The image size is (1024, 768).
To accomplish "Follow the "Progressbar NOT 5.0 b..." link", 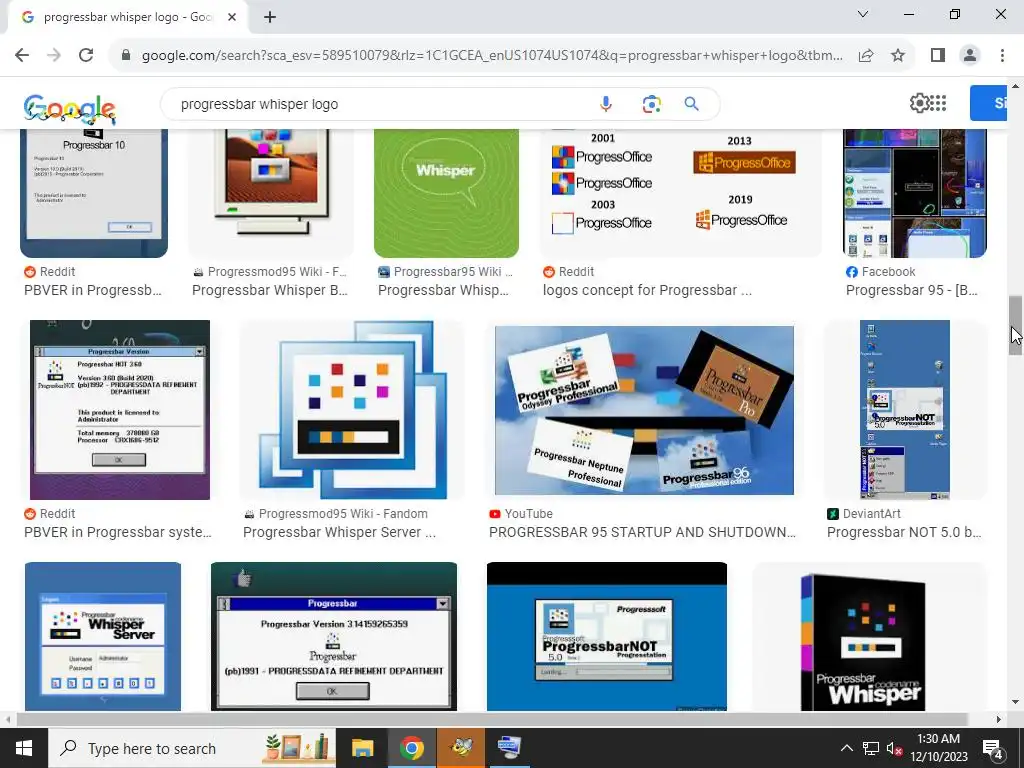I will pyautogui.click(x=904, y=532).
